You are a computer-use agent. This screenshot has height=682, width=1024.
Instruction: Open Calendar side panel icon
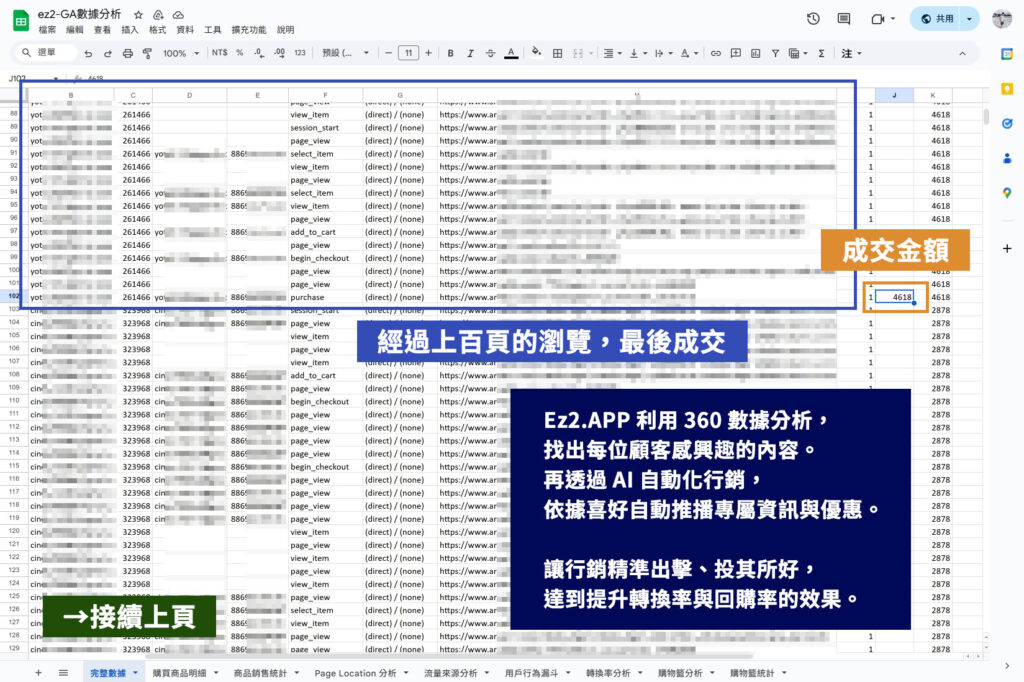pos(1007,54)
